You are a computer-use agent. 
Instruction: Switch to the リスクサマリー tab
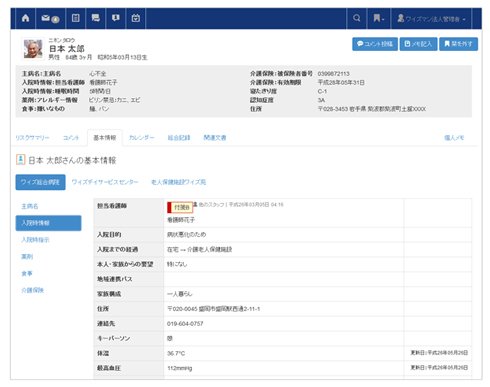[x=32, y=138]
